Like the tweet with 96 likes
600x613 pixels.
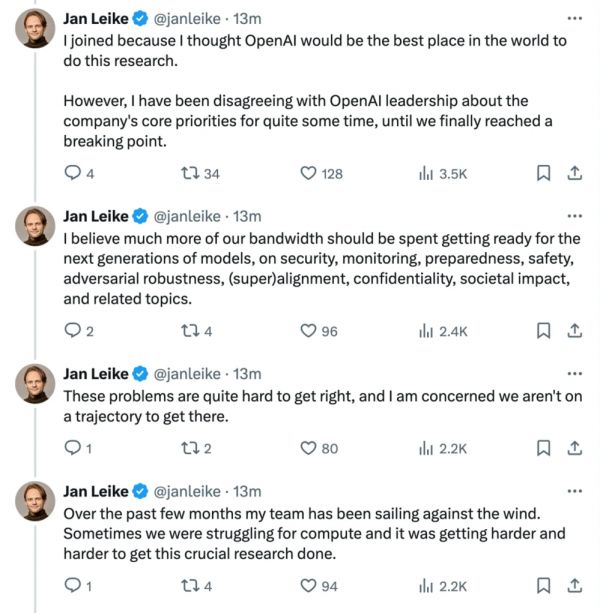(x=309, y=331)
